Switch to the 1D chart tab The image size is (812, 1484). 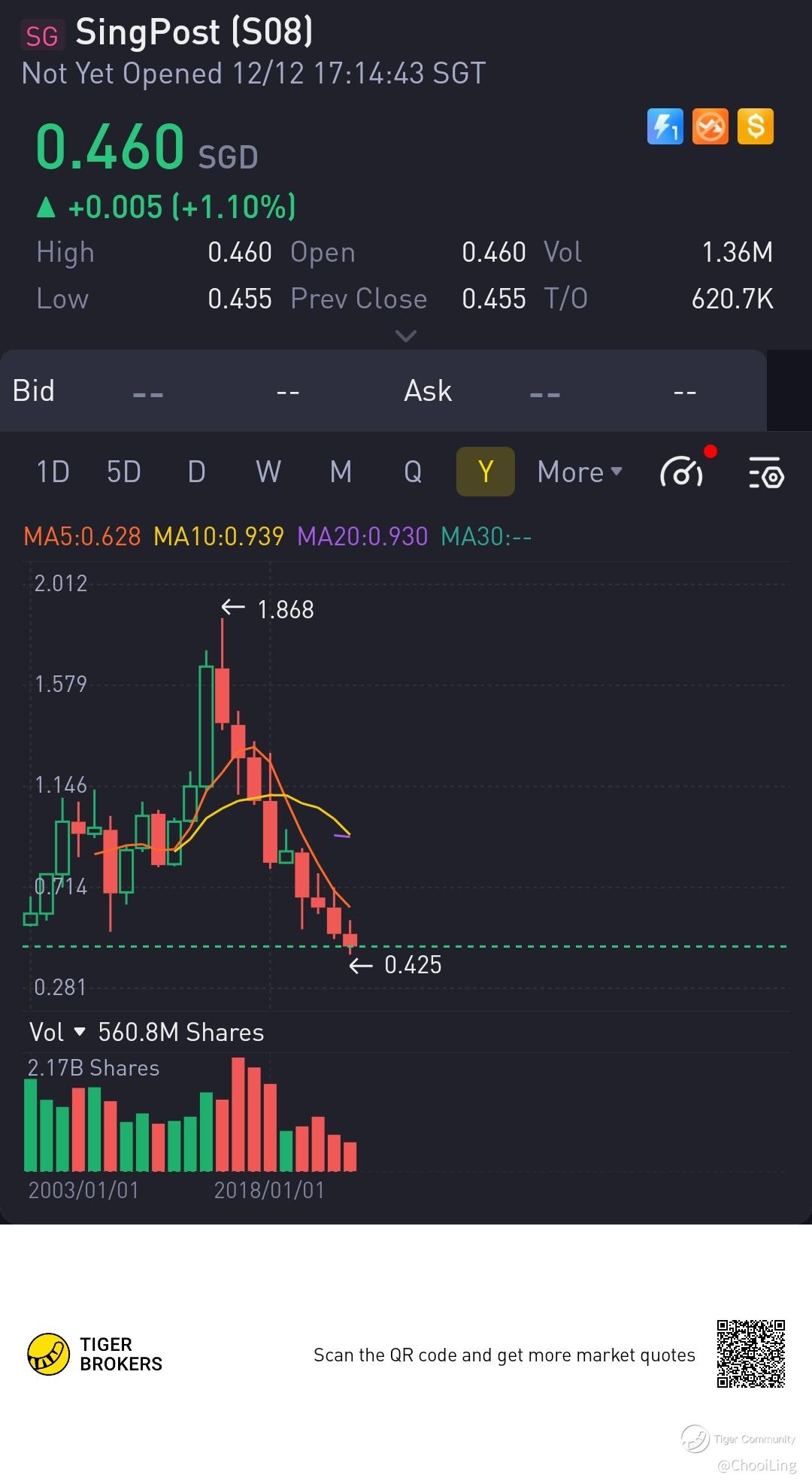pyautogui.click(x=53, y=472)
